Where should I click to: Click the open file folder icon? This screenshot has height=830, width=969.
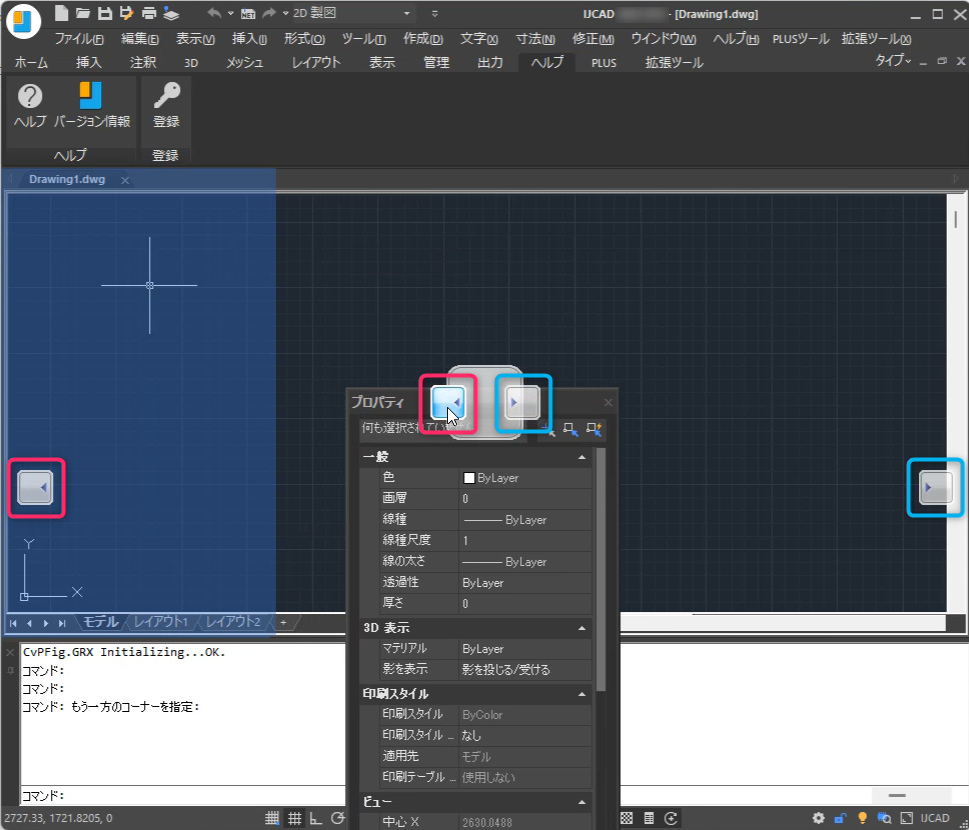(83, 13)
